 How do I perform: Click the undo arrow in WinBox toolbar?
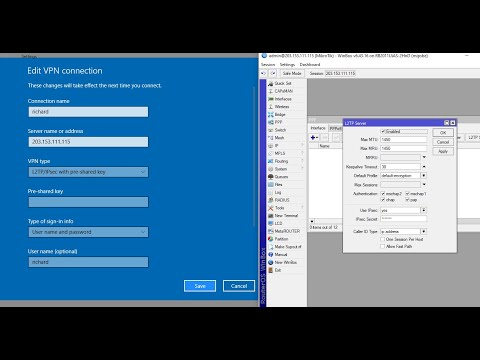click(264, 73)
